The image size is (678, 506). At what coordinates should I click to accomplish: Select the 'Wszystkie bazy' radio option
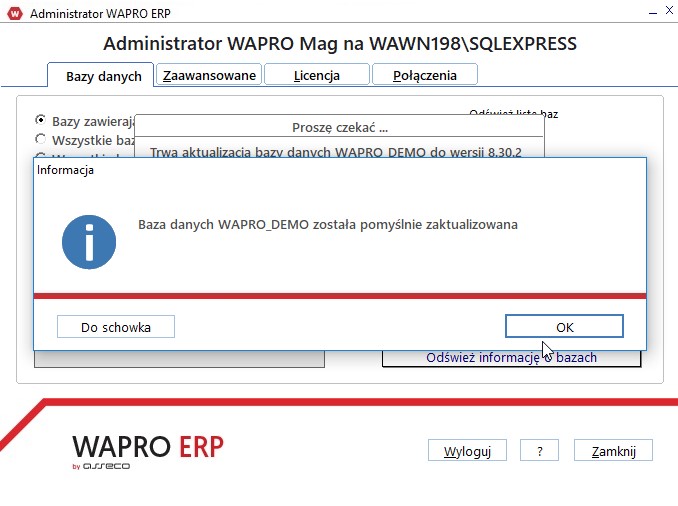coord(41,139)
